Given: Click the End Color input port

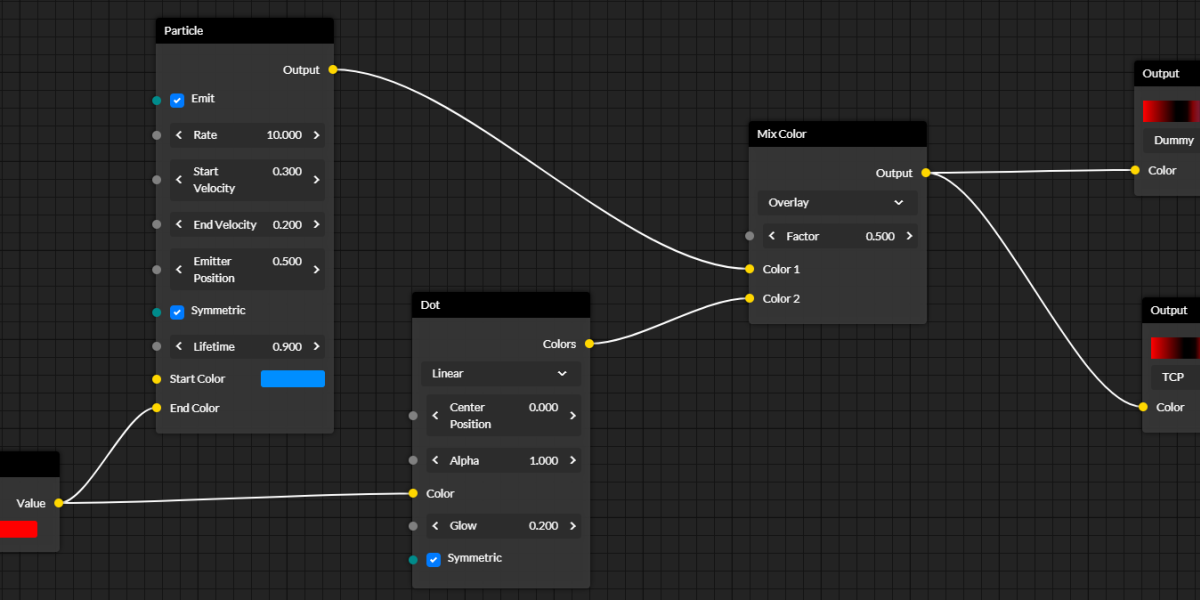Looking at the screenshot, I should [x=157, y=408].
